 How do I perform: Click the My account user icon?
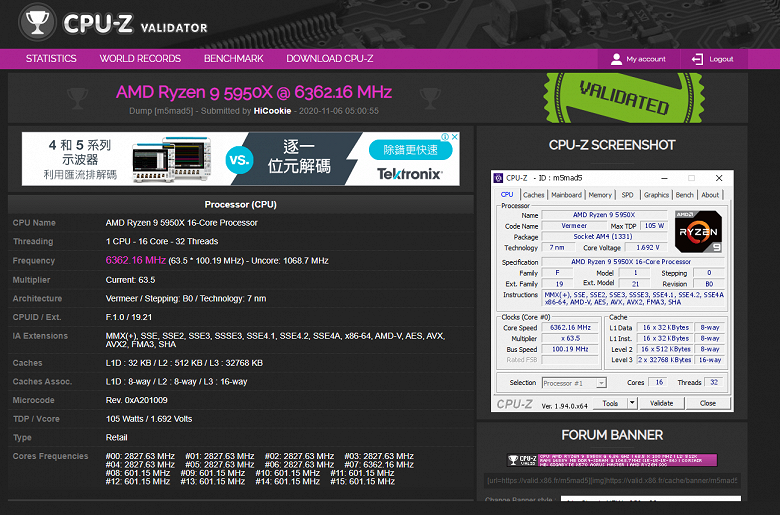[x=617, y=59]
